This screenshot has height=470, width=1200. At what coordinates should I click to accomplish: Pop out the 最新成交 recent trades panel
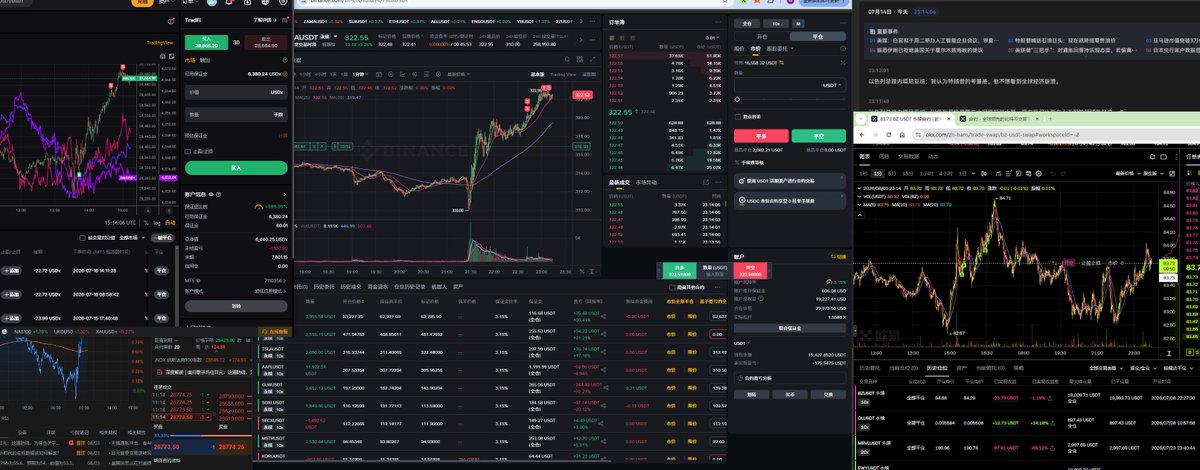(x=706, y=182)
